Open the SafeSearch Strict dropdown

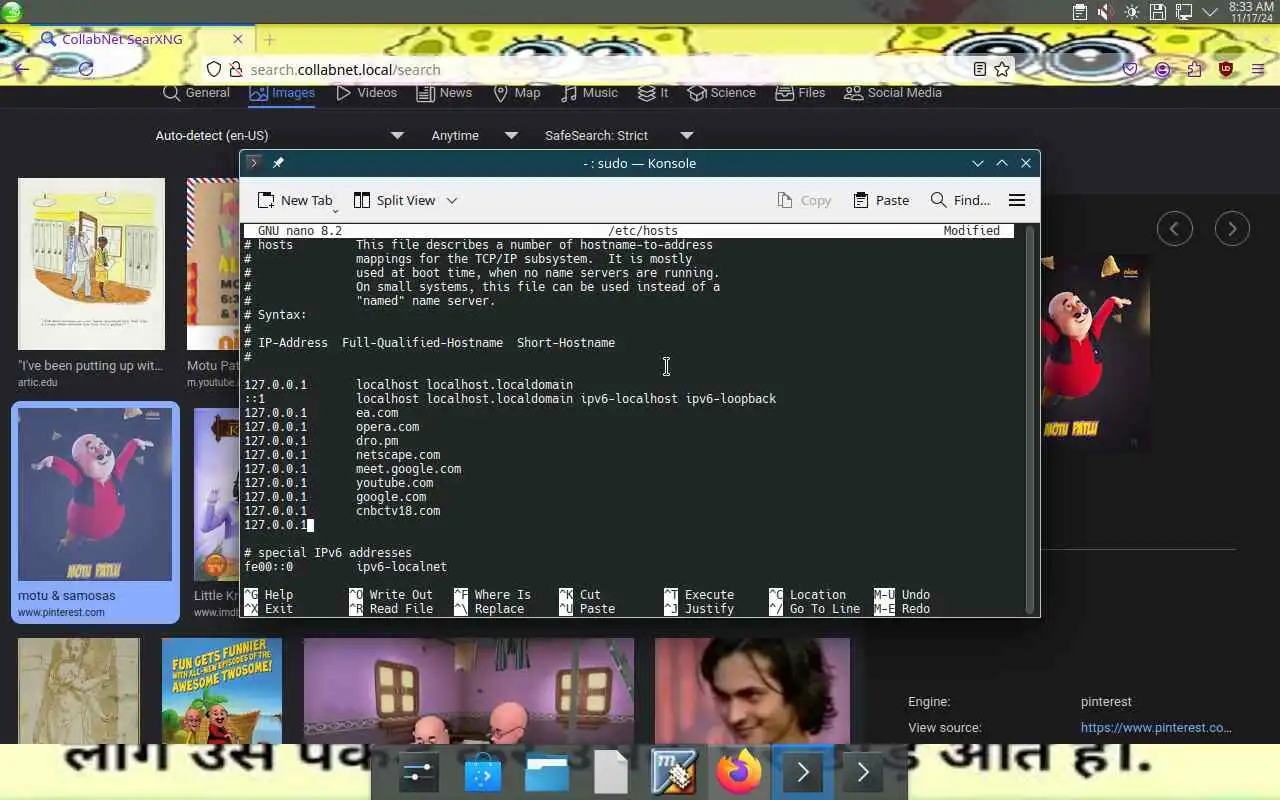(x=618, y=135)
